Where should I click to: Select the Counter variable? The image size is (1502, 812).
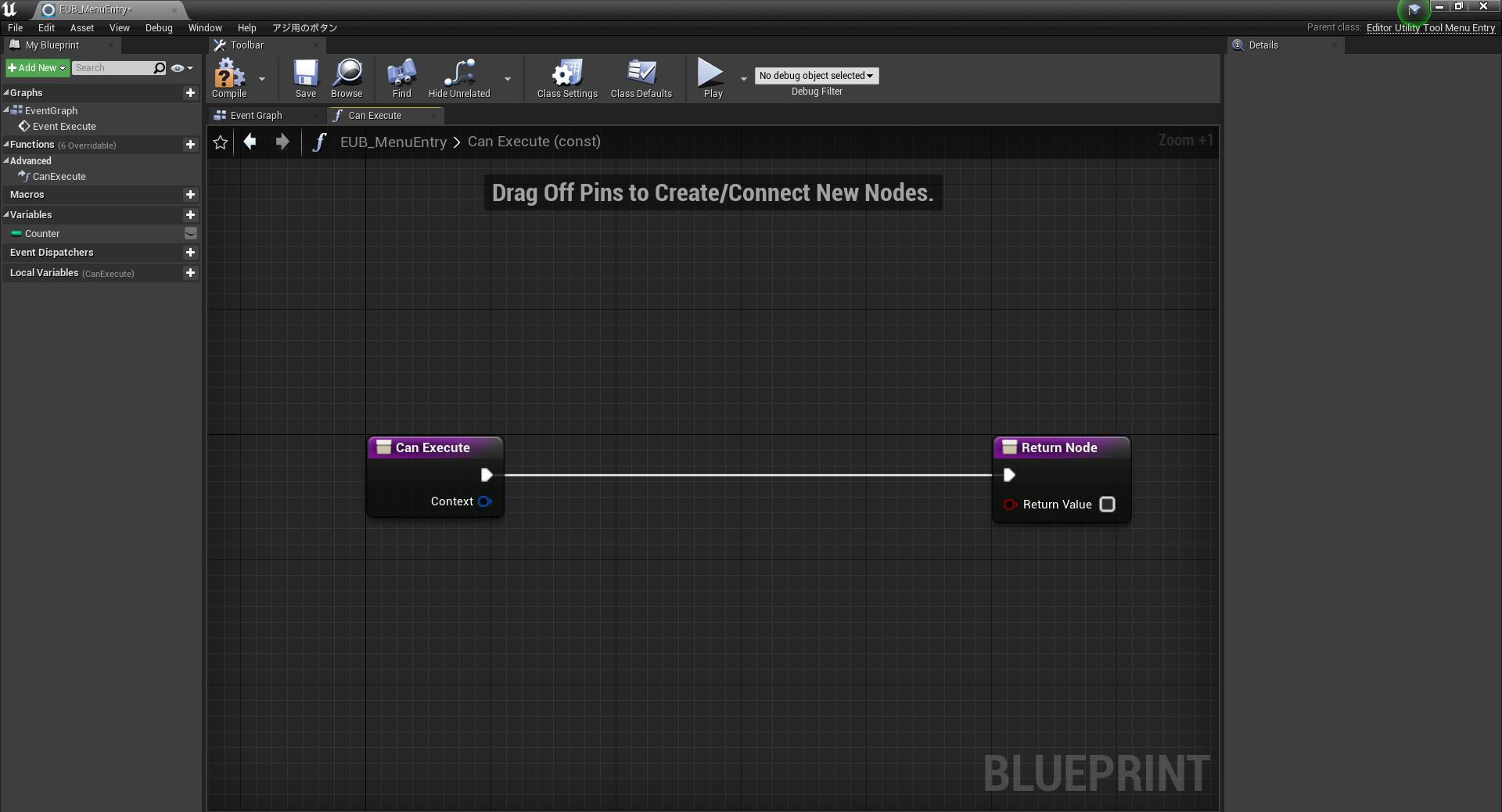tap(42, 234)
